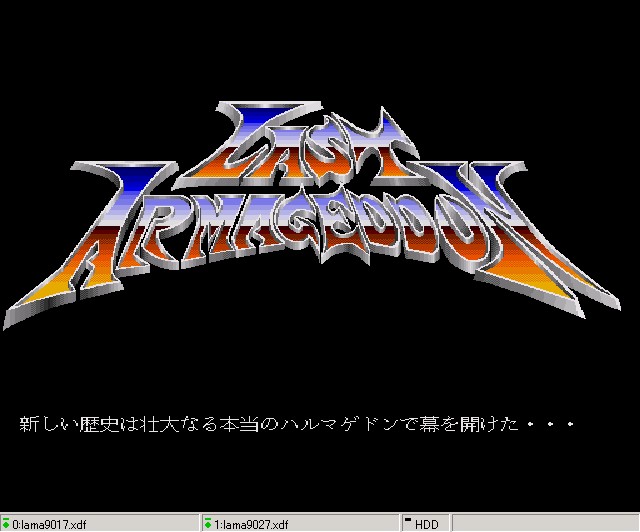Click the Last Armageddon title logo
This screenshot has width=640, height=532.
tap(312, 215)
